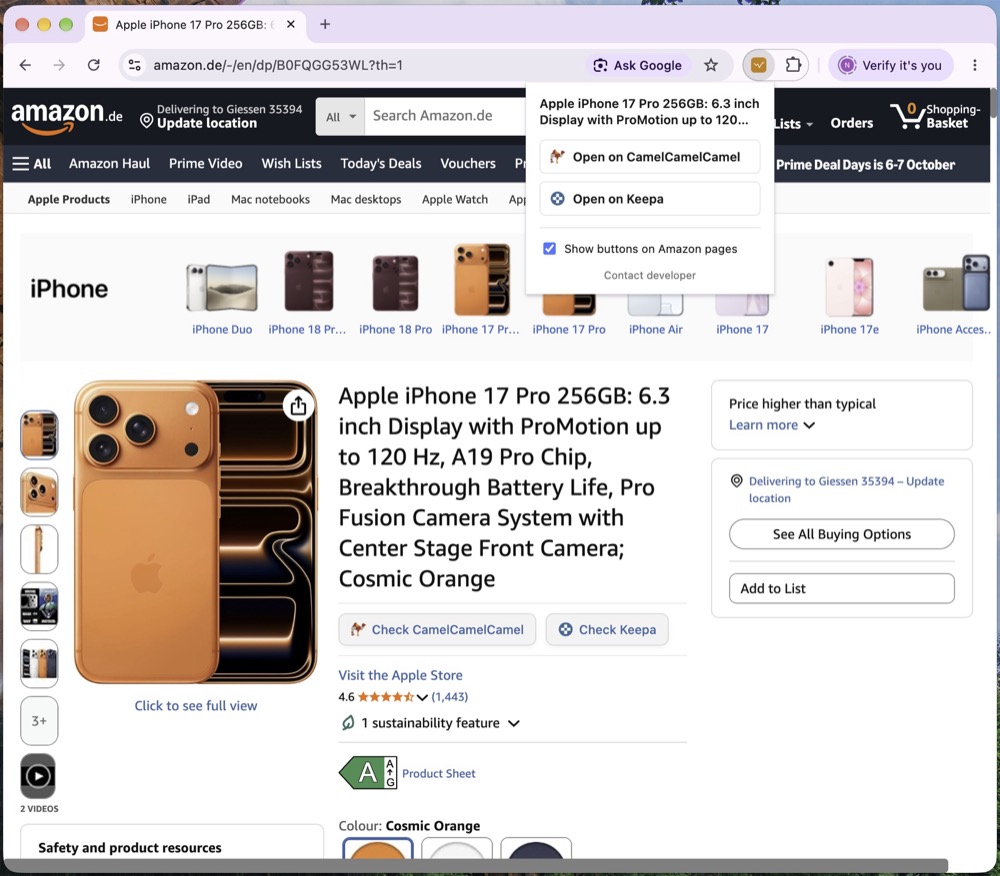Image resolution: width=1000 pixels, height=876 pixels.
Task: Click Open on Keepa in popup
Action: pyautogui.click(x=649, y=199)
